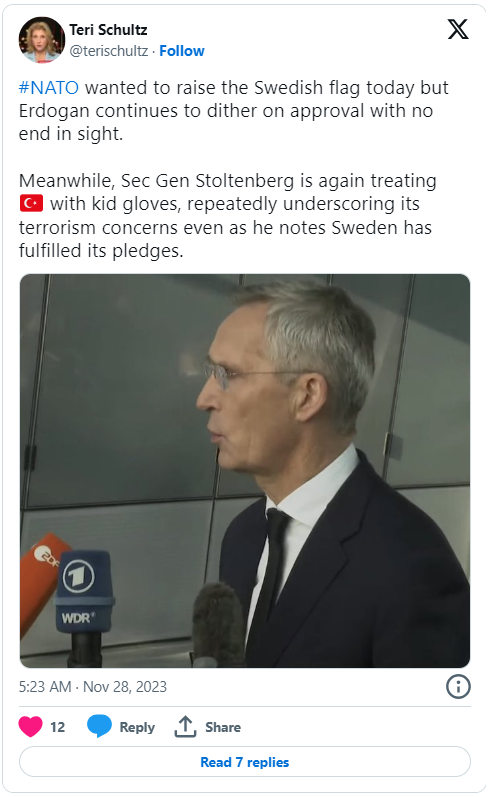Open the Twitter info circle icon
The image size is (496, 797).
coord(458,687)
